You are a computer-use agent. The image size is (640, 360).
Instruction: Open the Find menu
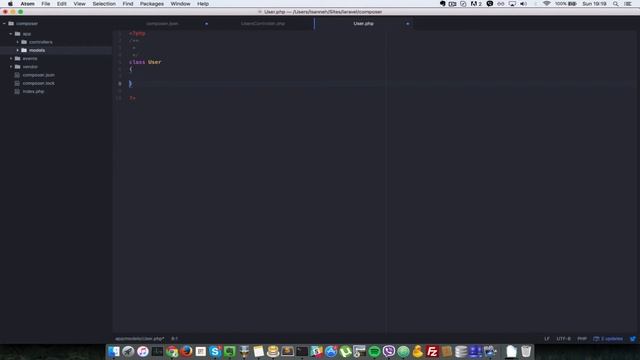(128, 4)
